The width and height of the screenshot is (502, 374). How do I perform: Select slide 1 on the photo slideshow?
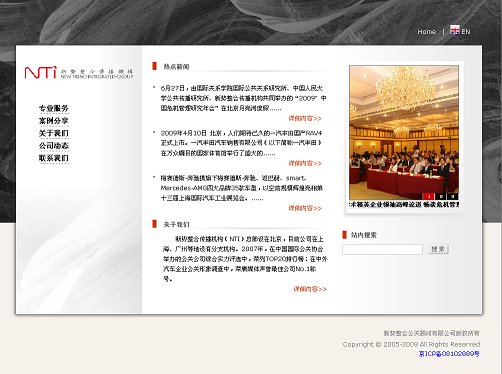[x=429, y=197]
